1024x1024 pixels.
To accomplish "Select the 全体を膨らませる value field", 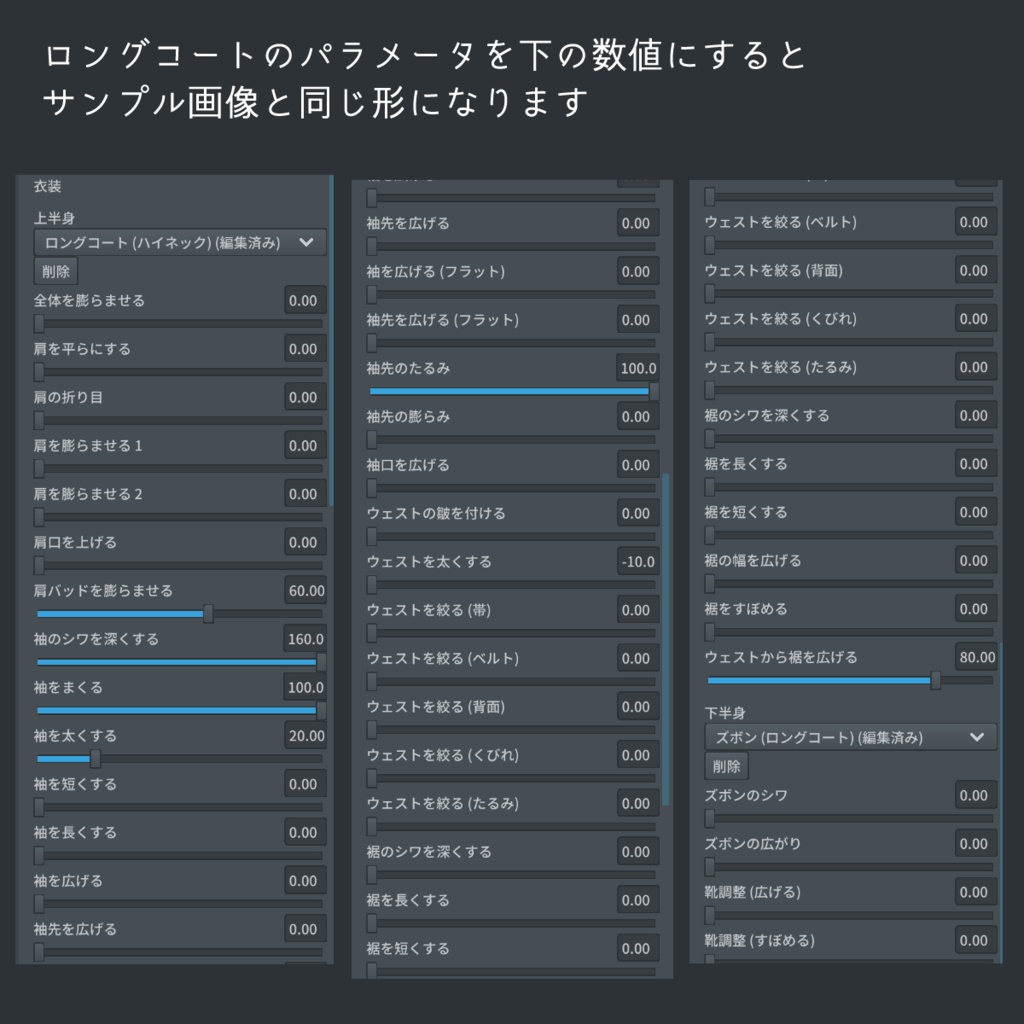I will point(305,299).
